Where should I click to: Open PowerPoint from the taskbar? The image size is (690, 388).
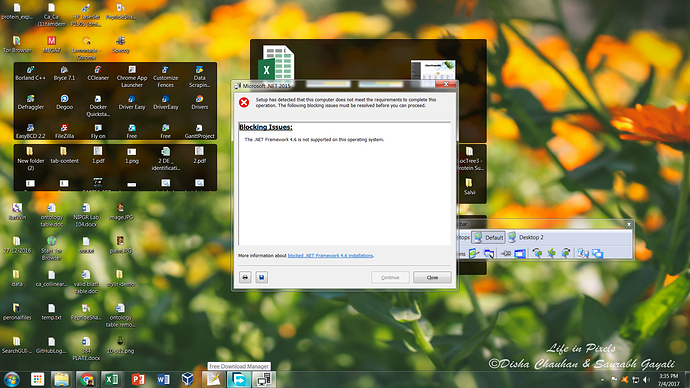[137, 379]
